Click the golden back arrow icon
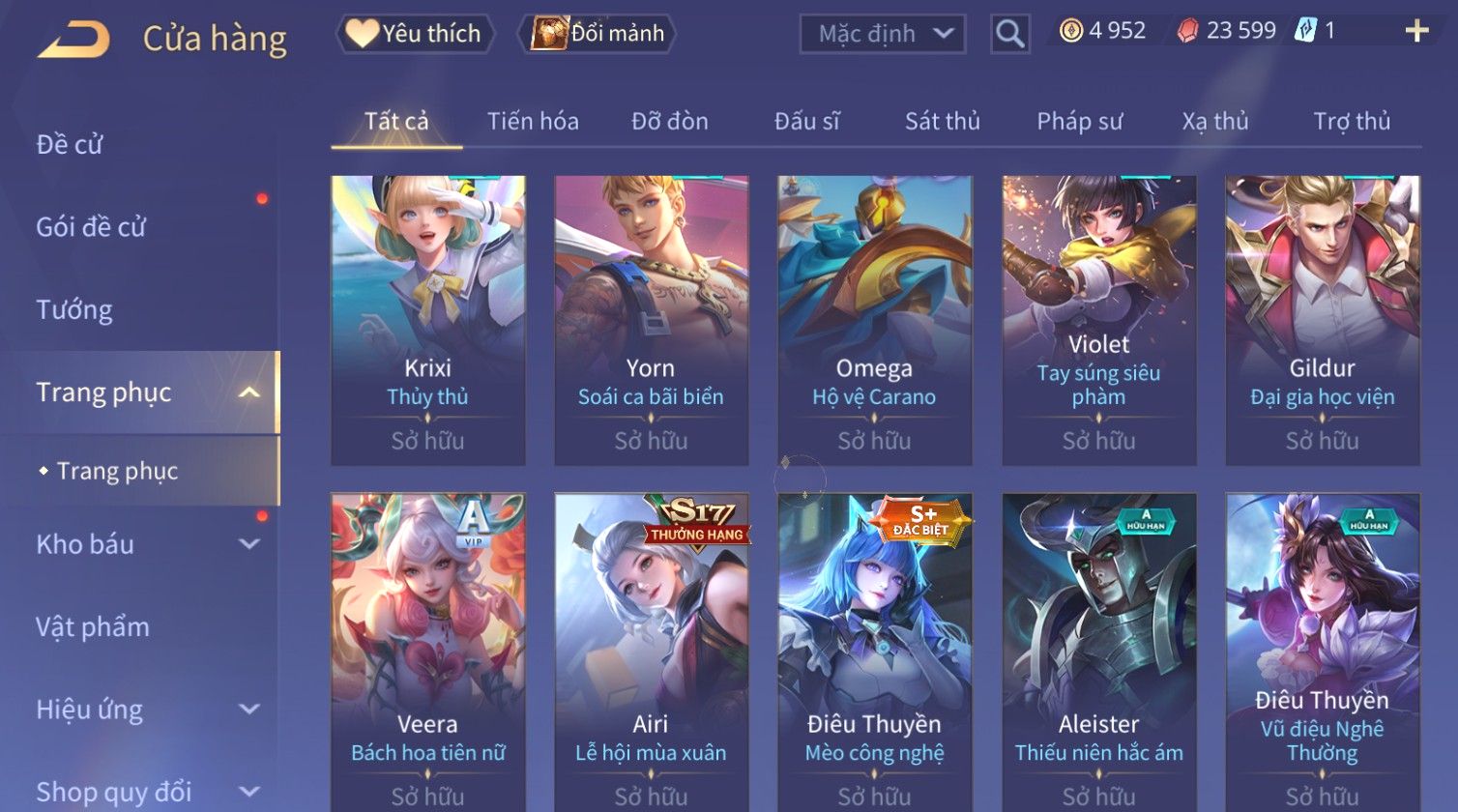The image size is (1458, 812). point(73,39)
